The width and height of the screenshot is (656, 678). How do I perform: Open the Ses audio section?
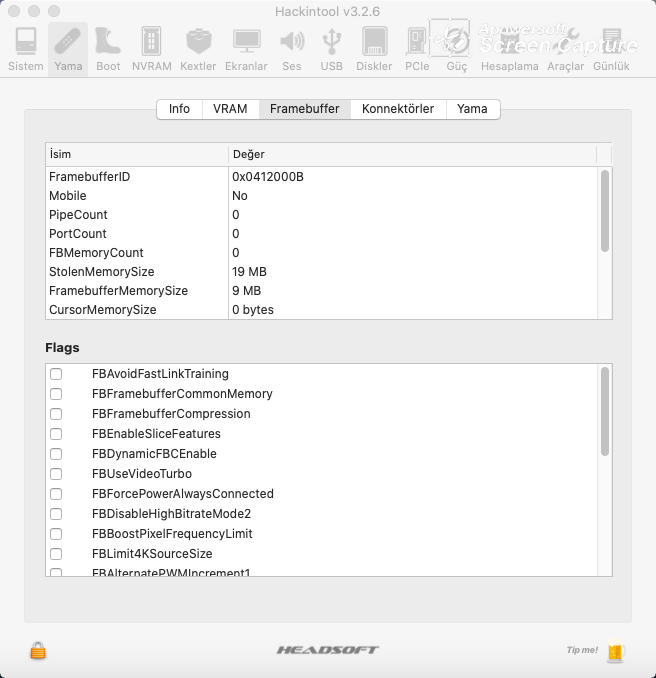click(292, 49)
